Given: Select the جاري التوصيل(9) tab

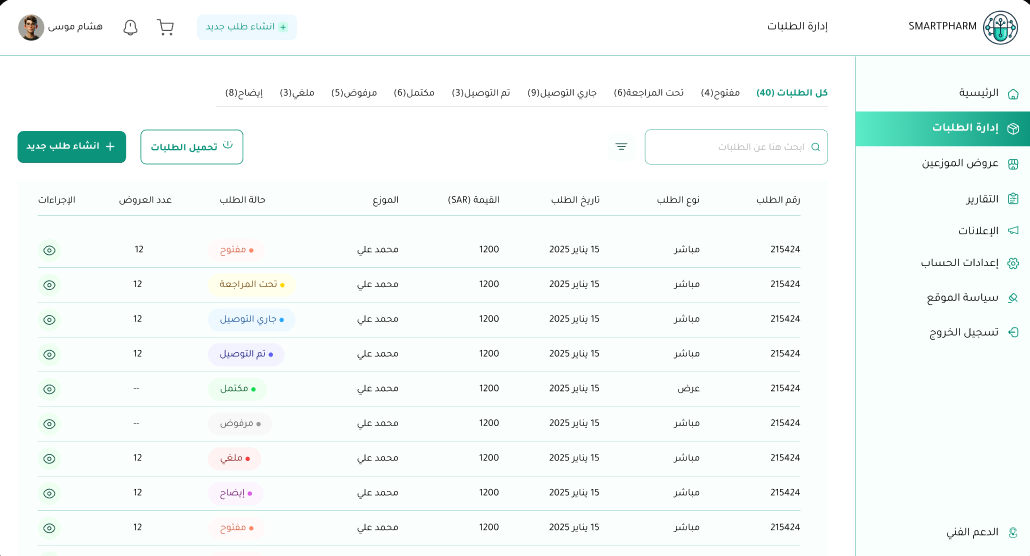Looking at the screenshot, I should tap(562, 93).
